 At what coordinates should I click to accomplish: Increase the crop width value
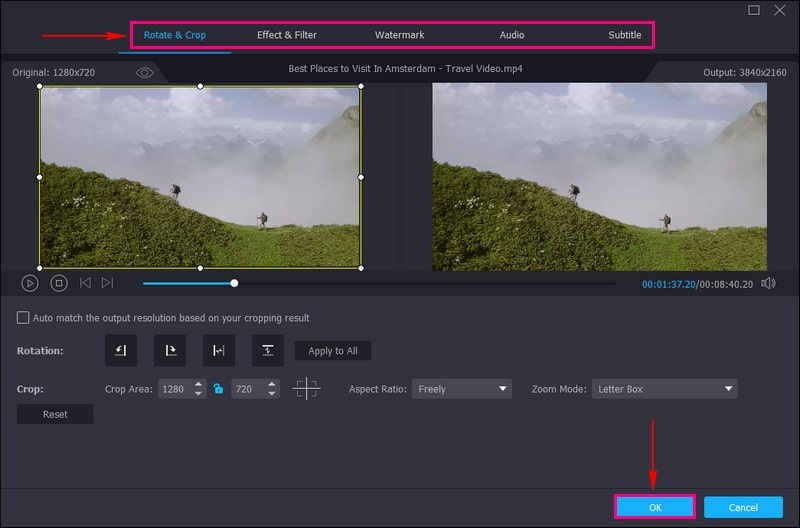198,384
